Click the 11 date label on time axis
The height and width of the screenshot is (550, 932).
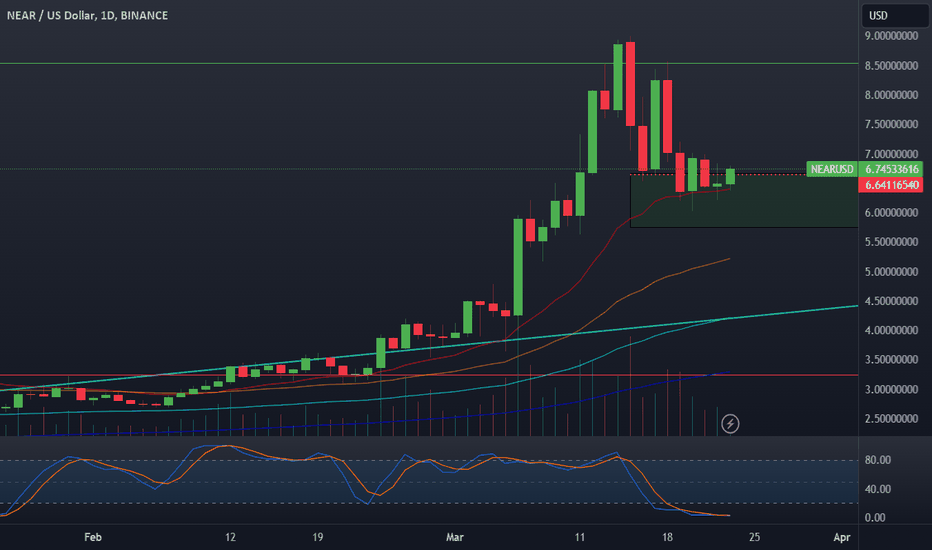[x=580, y=538]
